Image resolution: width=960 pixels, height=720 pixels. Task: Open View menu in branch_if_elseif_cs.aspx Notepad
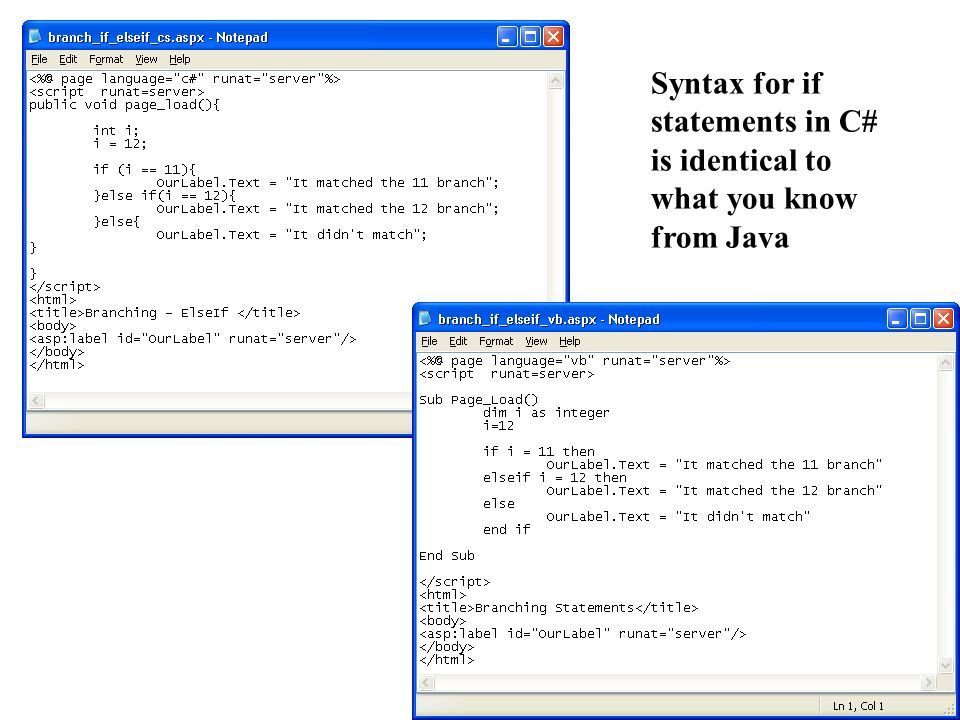coord(146,59)
